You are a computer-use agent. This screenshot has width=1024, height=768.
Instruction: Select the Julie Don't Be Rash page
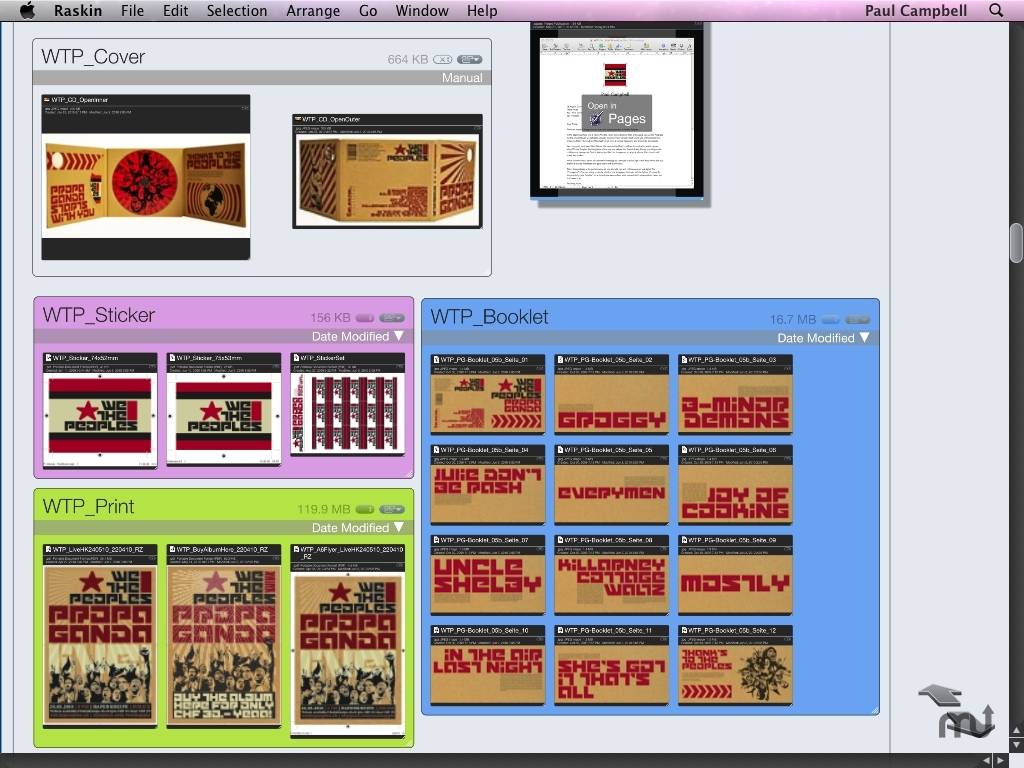point(488,485)
